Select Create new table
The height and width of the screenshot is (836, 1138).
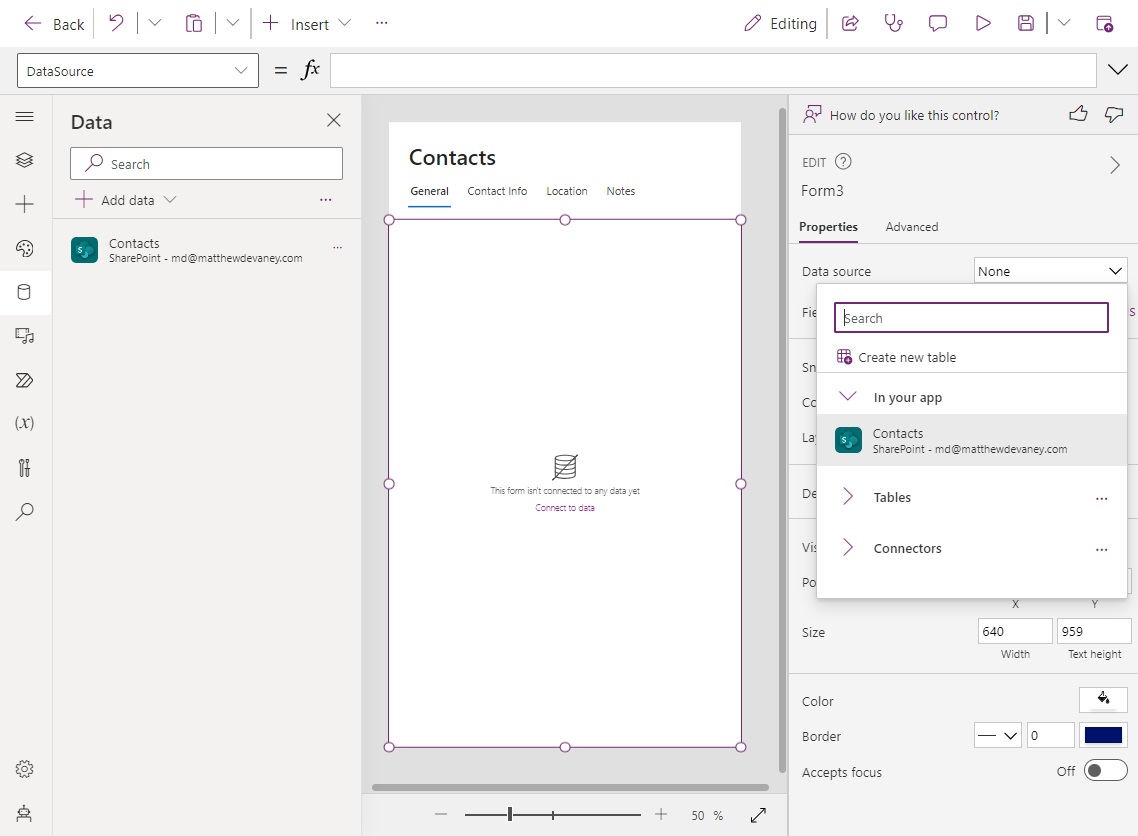tap(908, 356)
